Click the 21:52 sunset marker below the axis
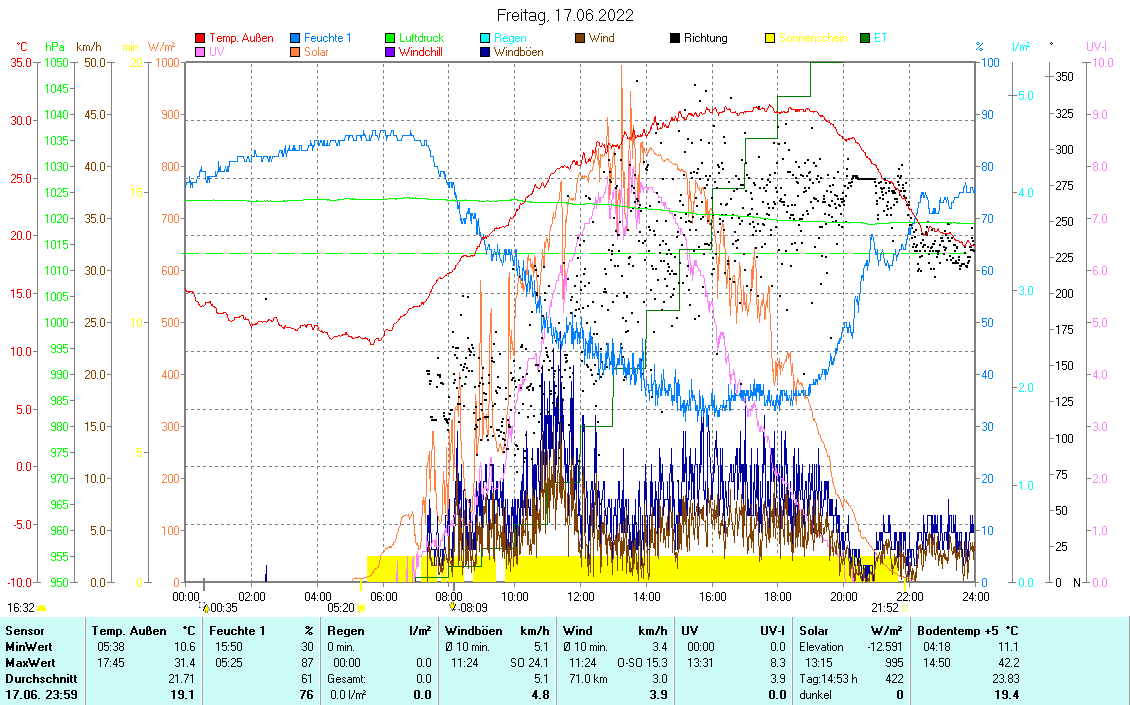The image size is (1130, 705). pyautogui.click(x=884, y=607)
